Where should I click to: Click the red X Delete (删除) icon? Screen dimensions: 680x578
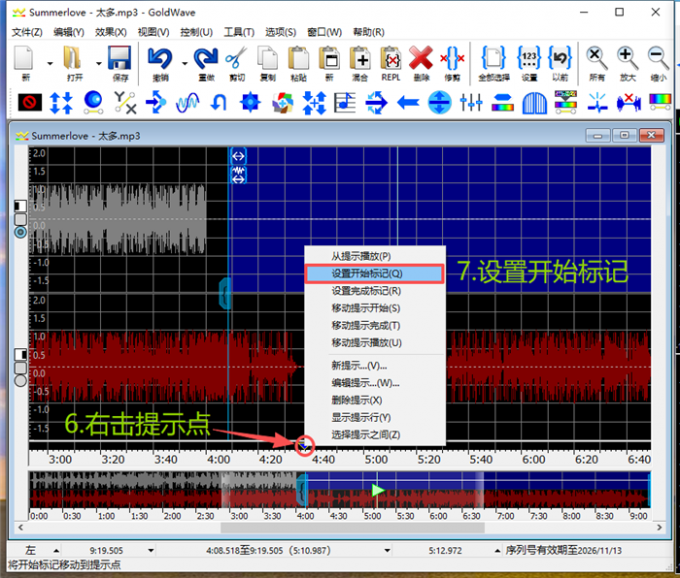(x=421, y=59)
